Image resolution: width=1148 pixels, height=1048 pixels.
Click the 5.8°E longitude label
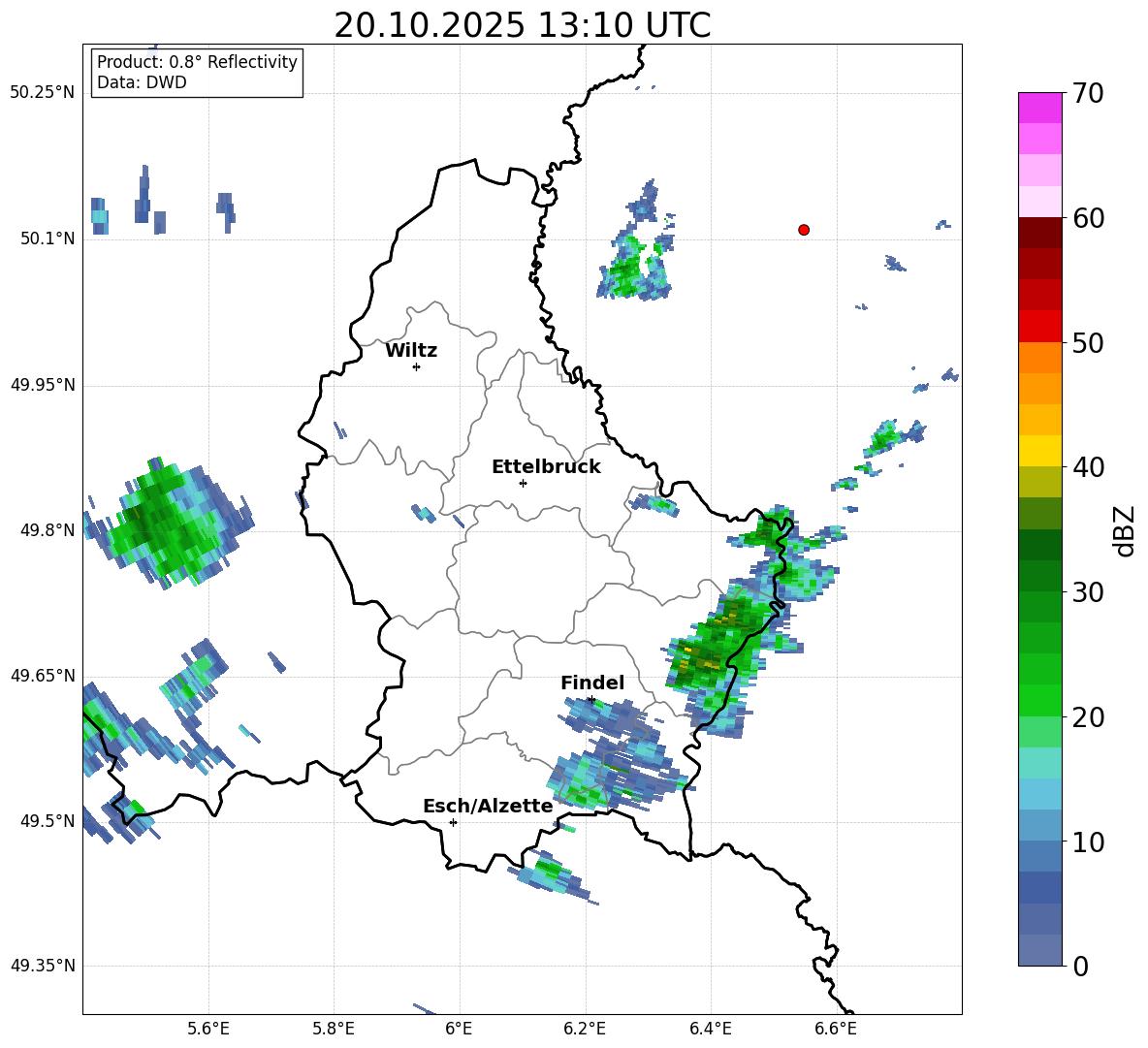click(x=334, y=1029)
